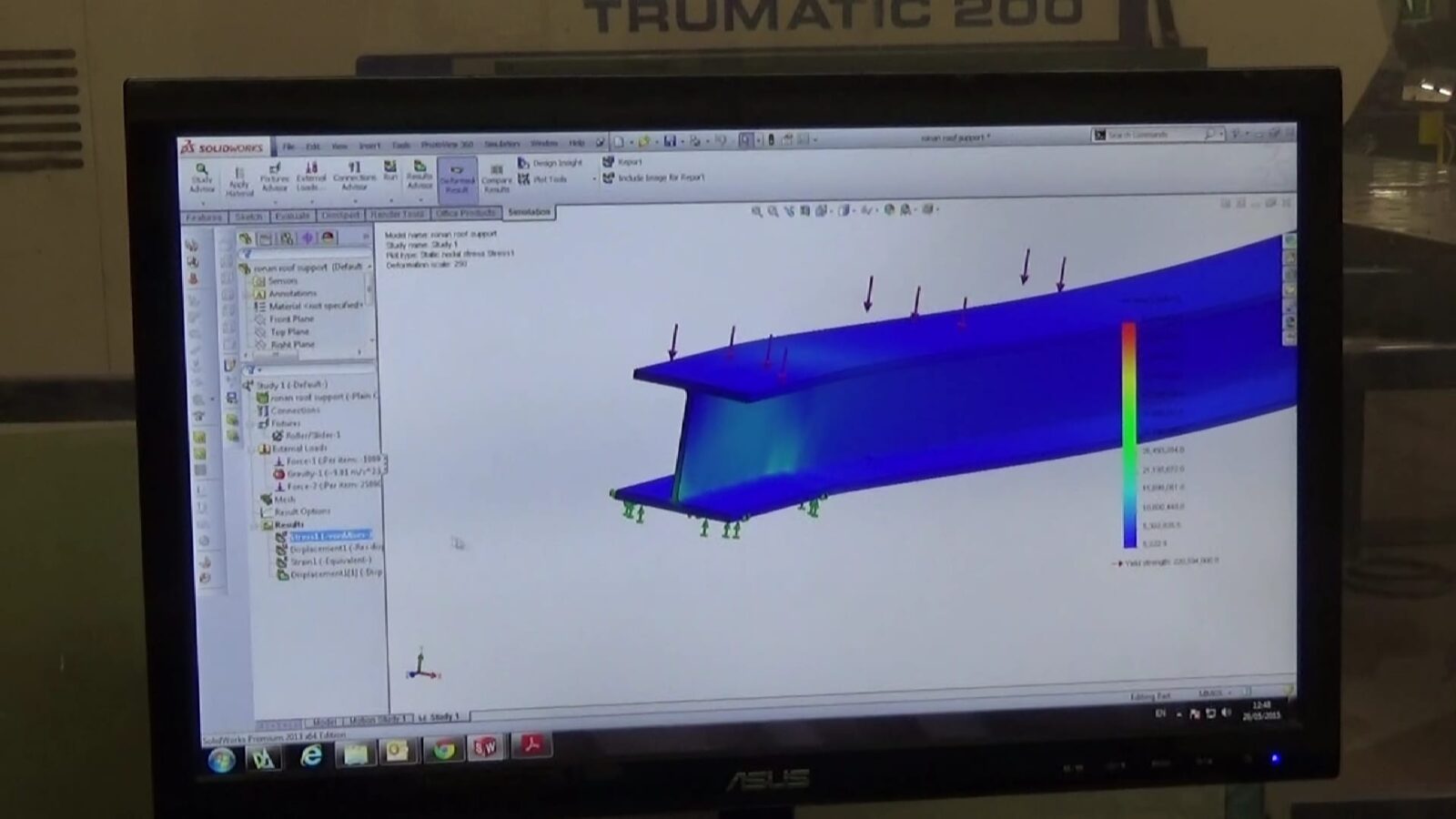
Task: Open the Edit menu
Action: [x=312, y=146]
